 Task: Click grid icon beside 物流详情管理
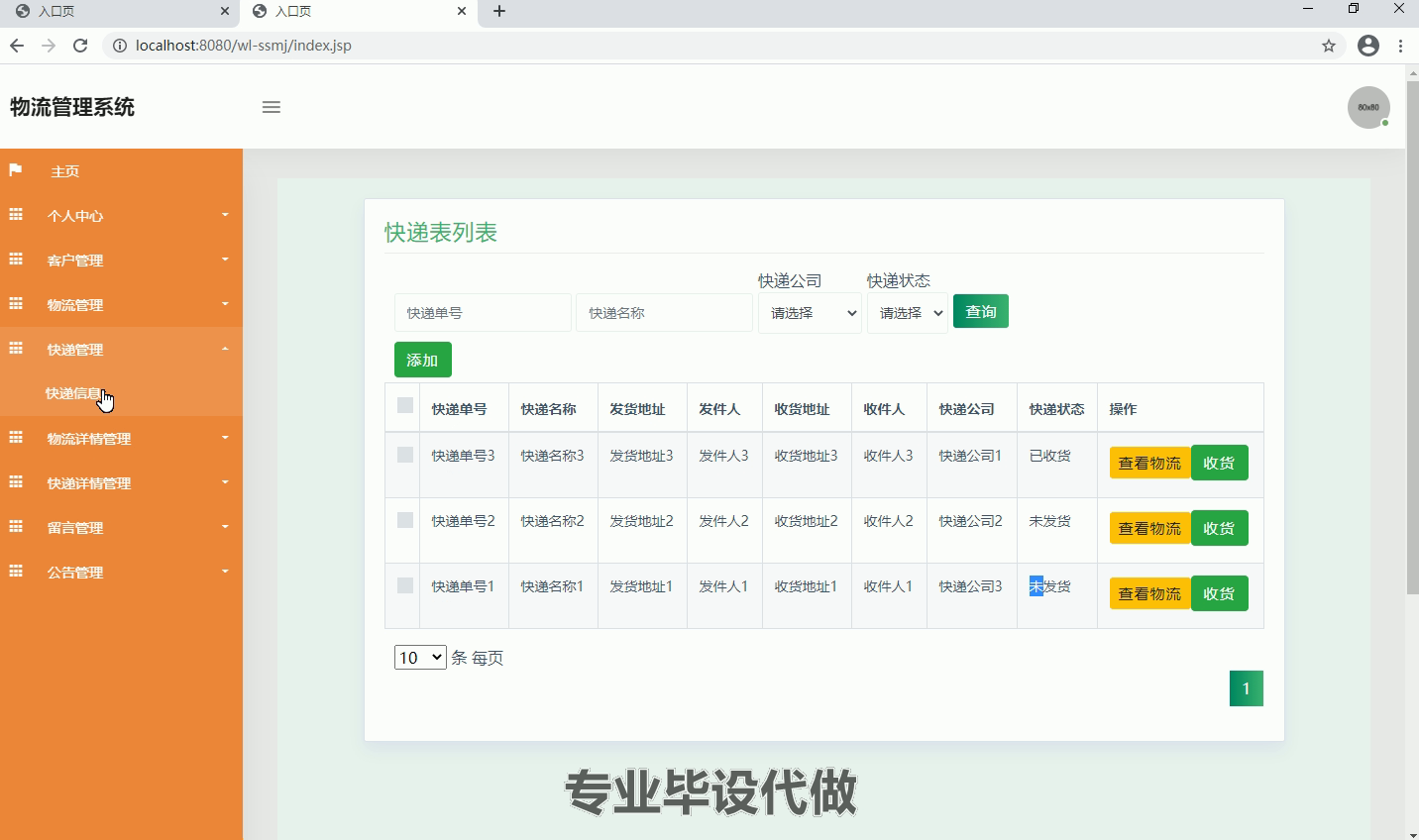click(16, 438)
